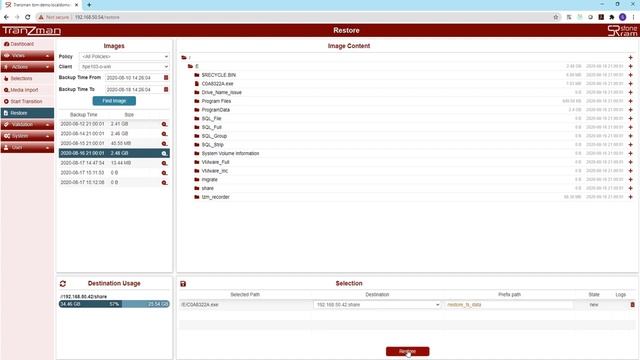
Task: Open calendar picker for Backup Time From
Action: (x=166, y=78)
